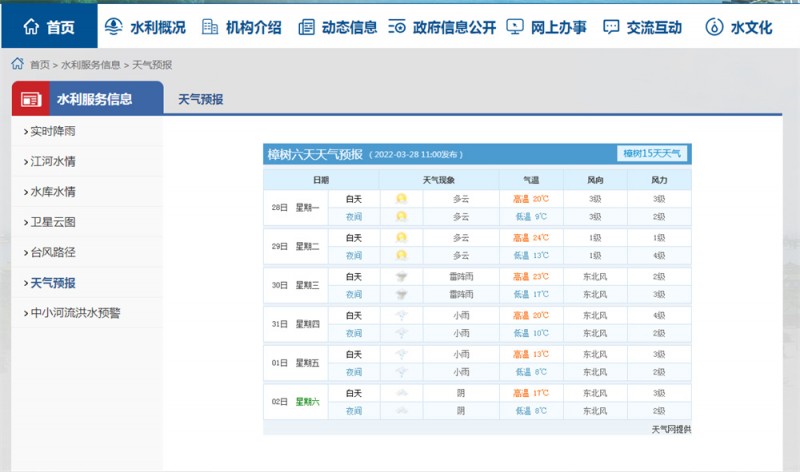
Task: Click the 30日 daytime thunderstorm icon
Action: (x=402, y=277)
